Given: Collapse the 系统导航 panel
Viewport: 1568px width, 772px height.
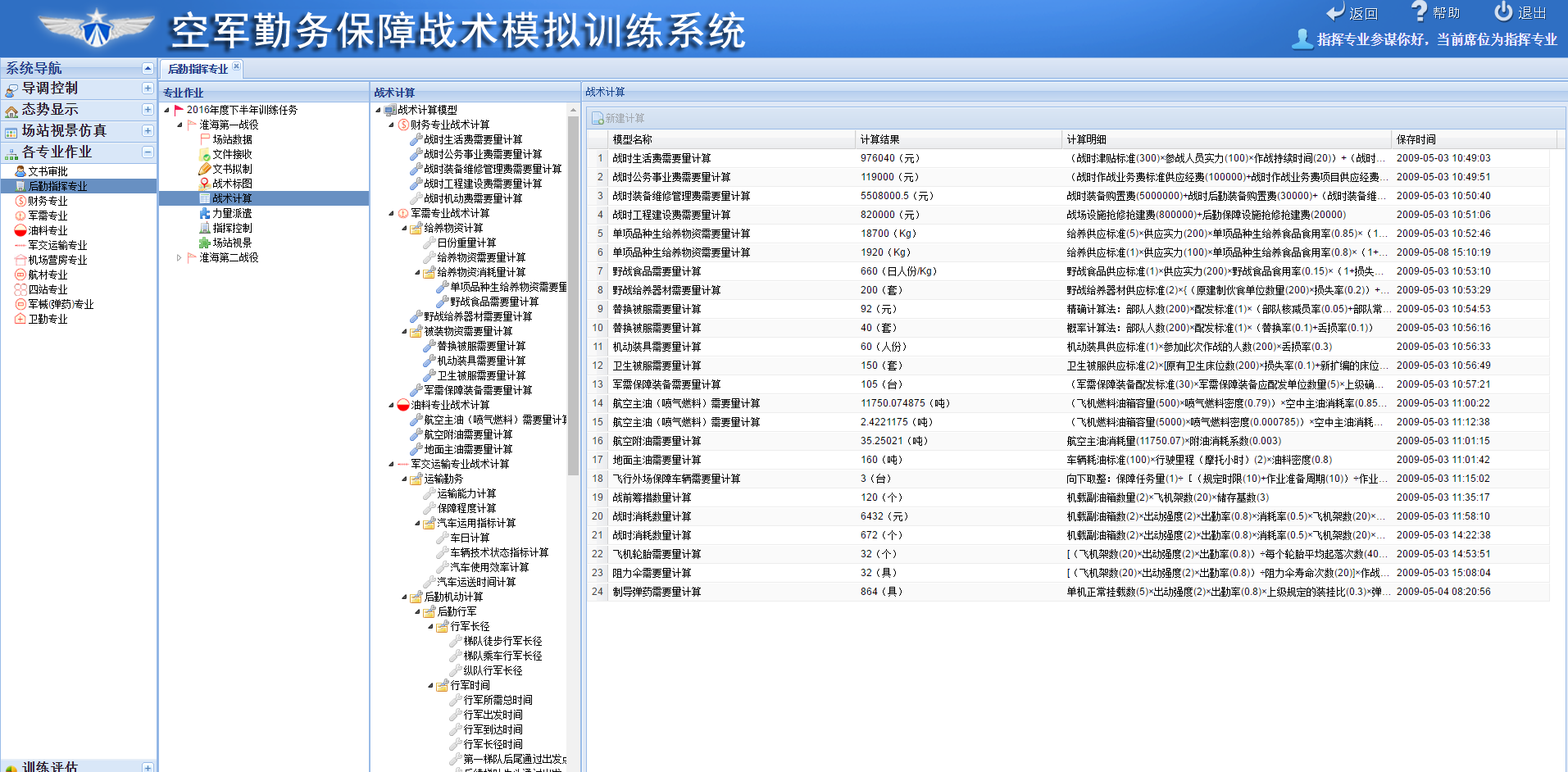Looking at the screenshot, I should coord(148,68).
